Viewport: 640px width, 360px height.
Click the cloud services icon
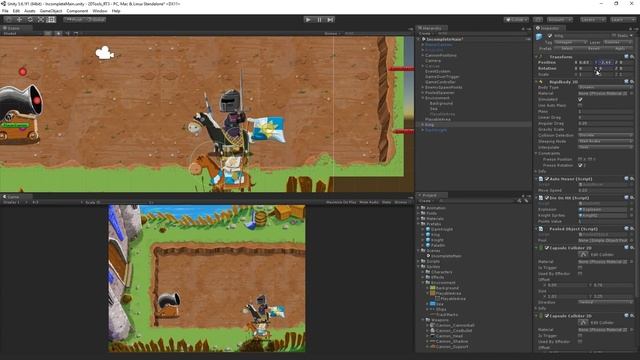[538, 20]
